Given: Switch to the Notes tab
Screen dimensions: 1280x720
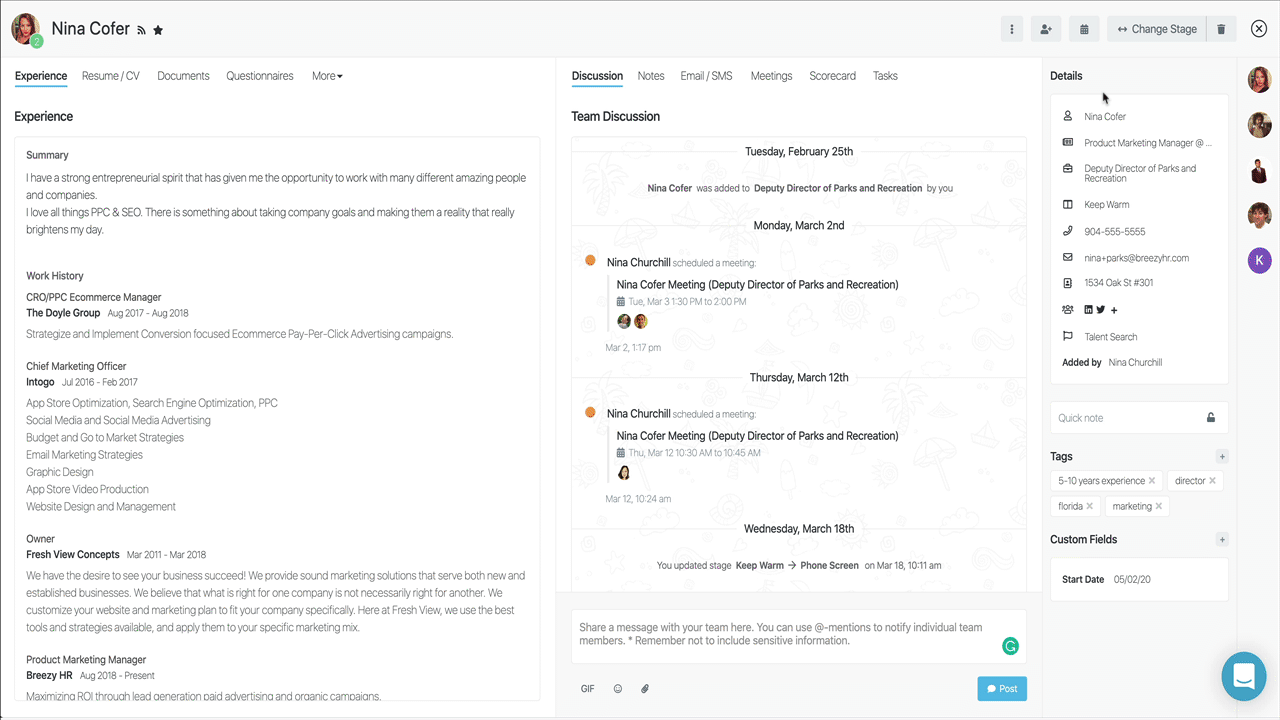Looking at the screenshot, I should [x=651, y=76].
